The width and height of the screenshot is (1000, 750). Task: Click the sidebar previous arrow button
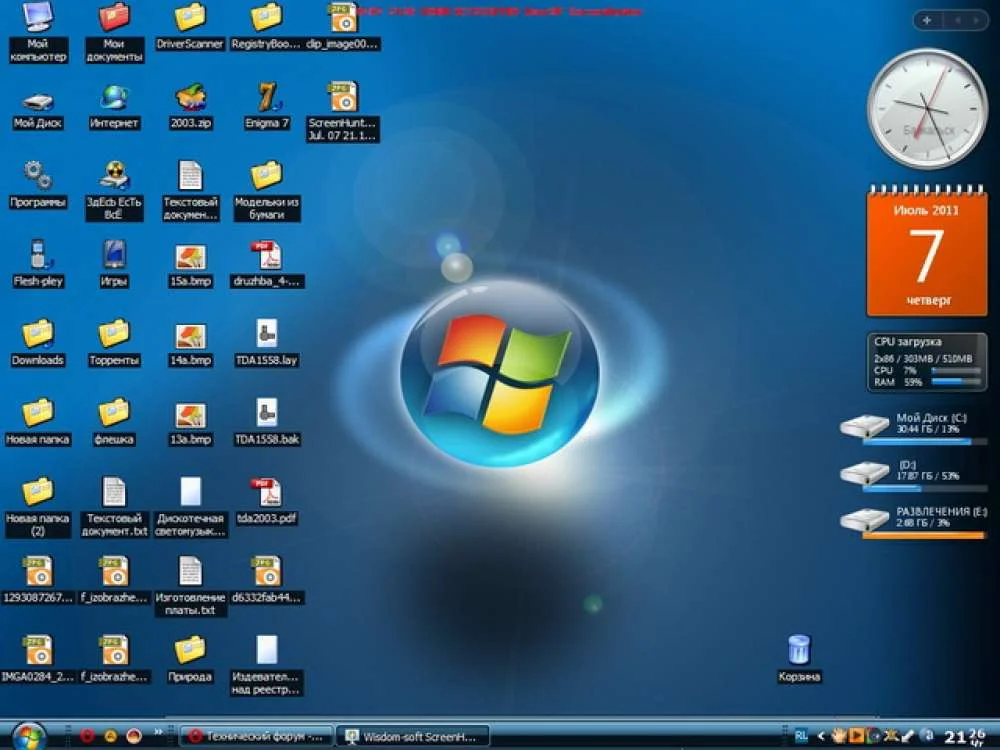(x=957, y=20)
